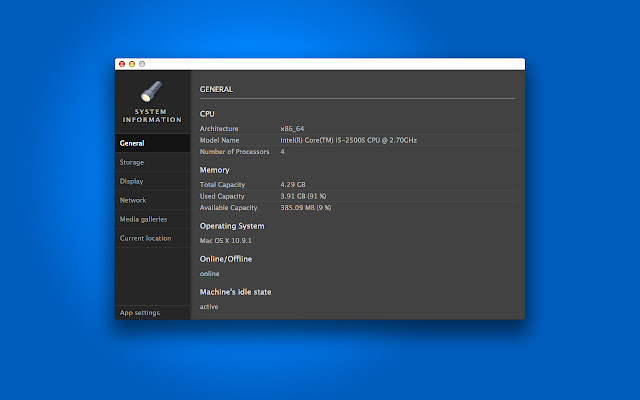The image size is (640, 400).
Task: Select the x86_64 architecture value
Action: tap(292, 129)
